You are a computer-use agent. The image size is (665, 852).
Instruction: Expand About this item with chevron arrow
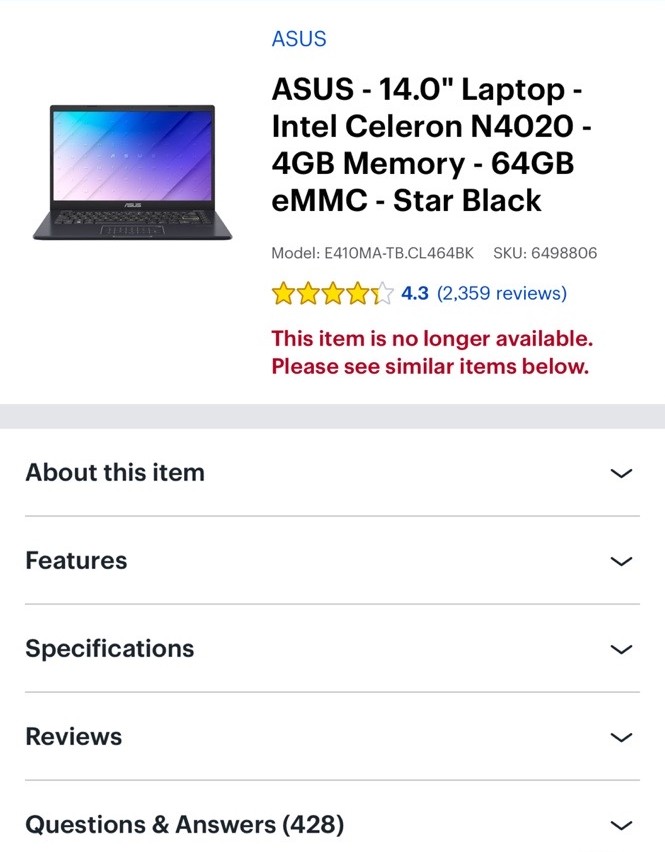tap(621, 473)
